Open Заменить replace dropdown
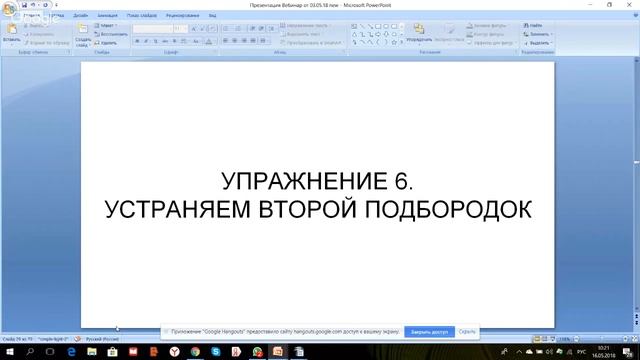640x360 pixels. click(x=538, y=34)
